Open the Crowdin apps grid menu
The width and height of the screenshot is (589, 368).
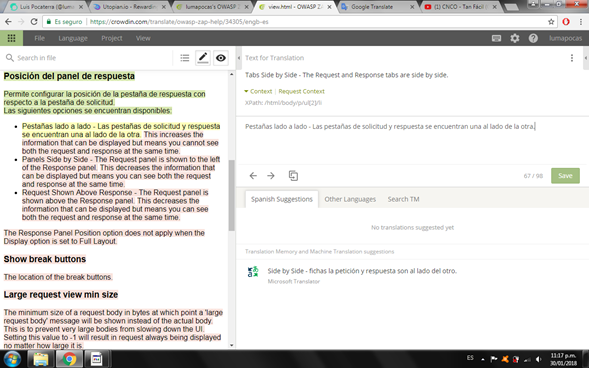point(11,38)
